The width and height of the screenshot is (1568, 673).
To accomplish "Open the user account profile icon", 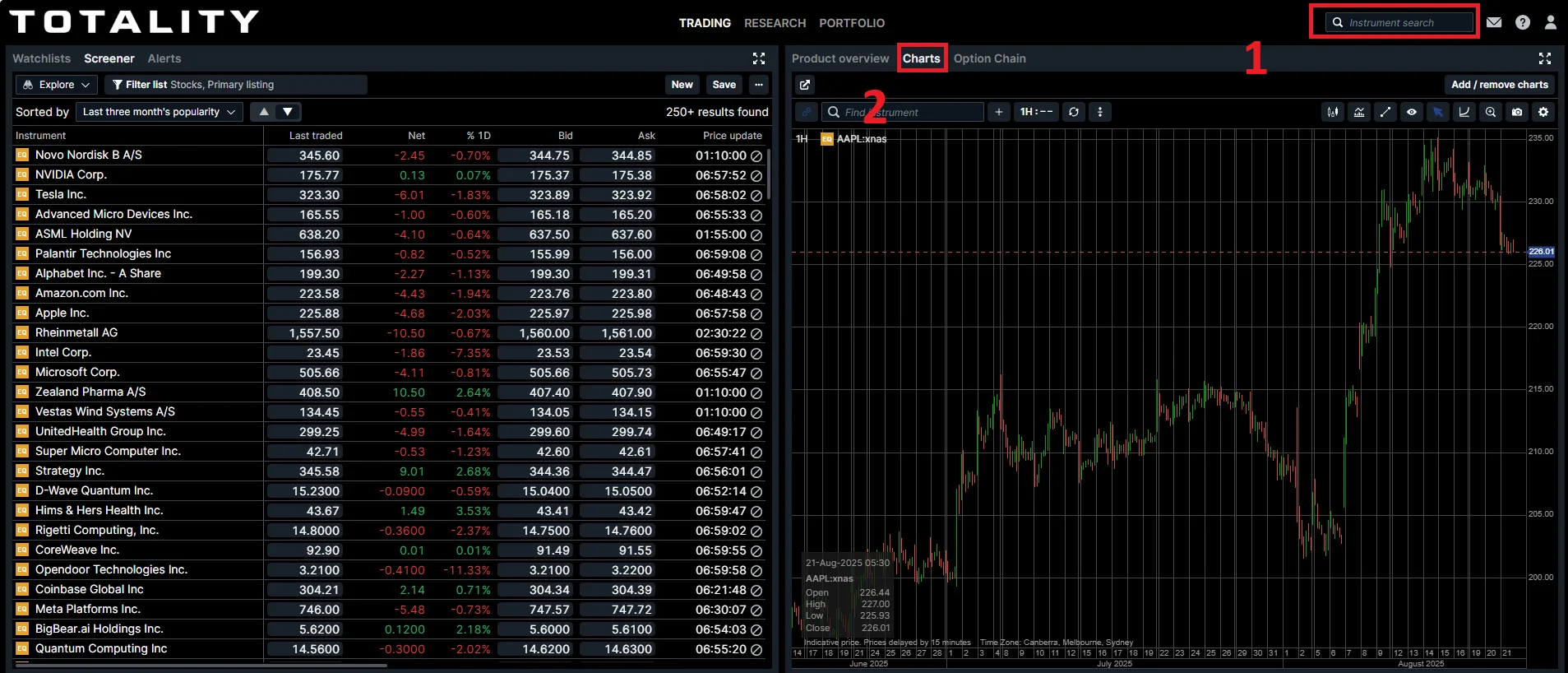I will (1551, 22).
